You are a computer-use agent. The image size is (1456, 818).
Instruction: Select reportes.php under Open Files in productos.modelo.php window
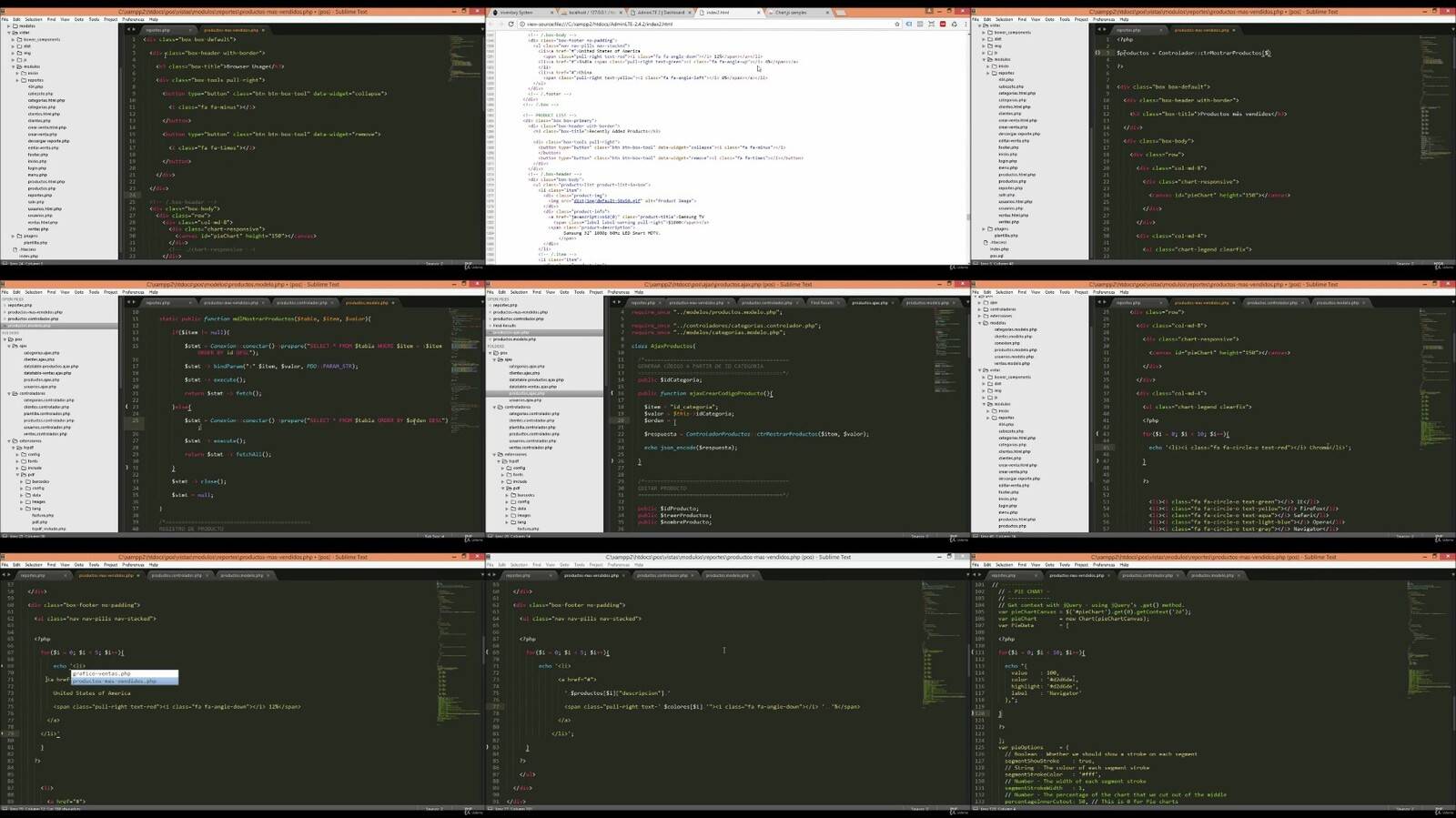pyautogui.click(x=22, y=305)
